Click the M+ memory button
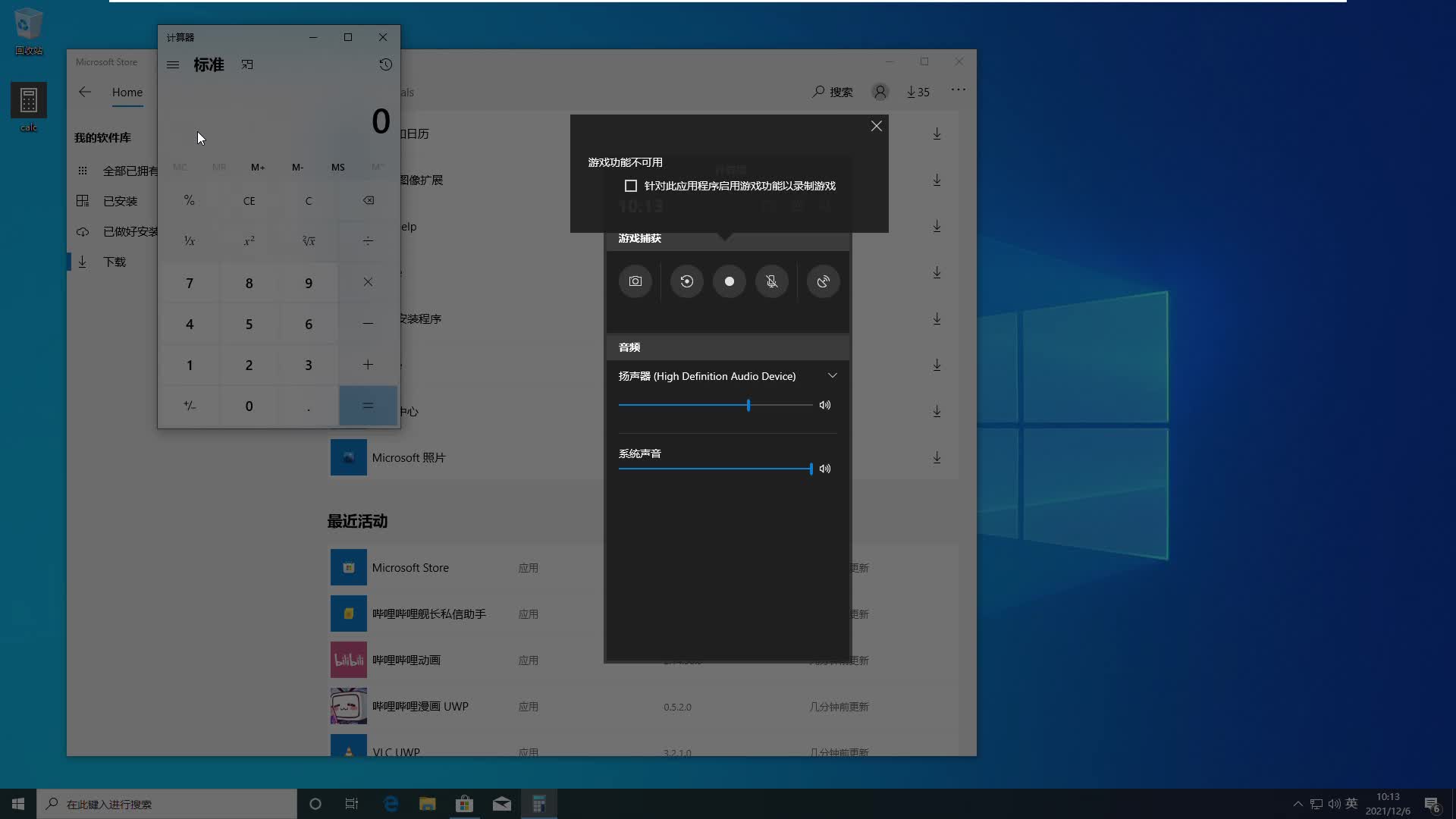 (258, 167)
